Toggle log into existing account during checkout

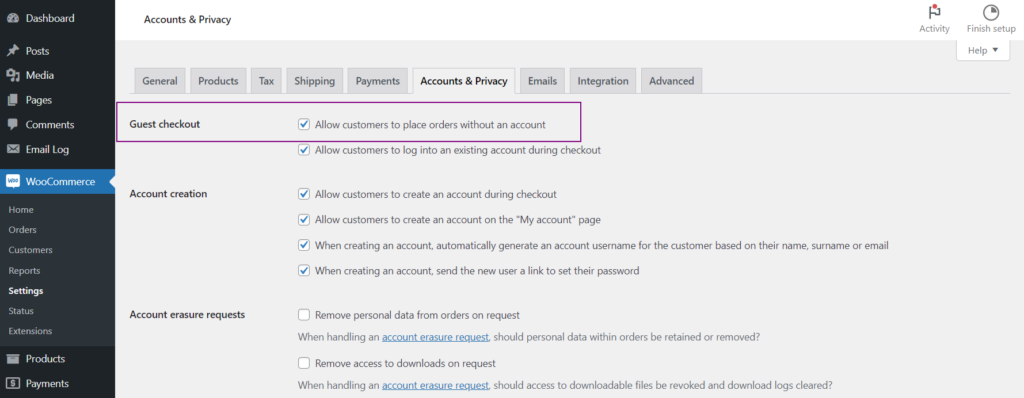point(304,150)
